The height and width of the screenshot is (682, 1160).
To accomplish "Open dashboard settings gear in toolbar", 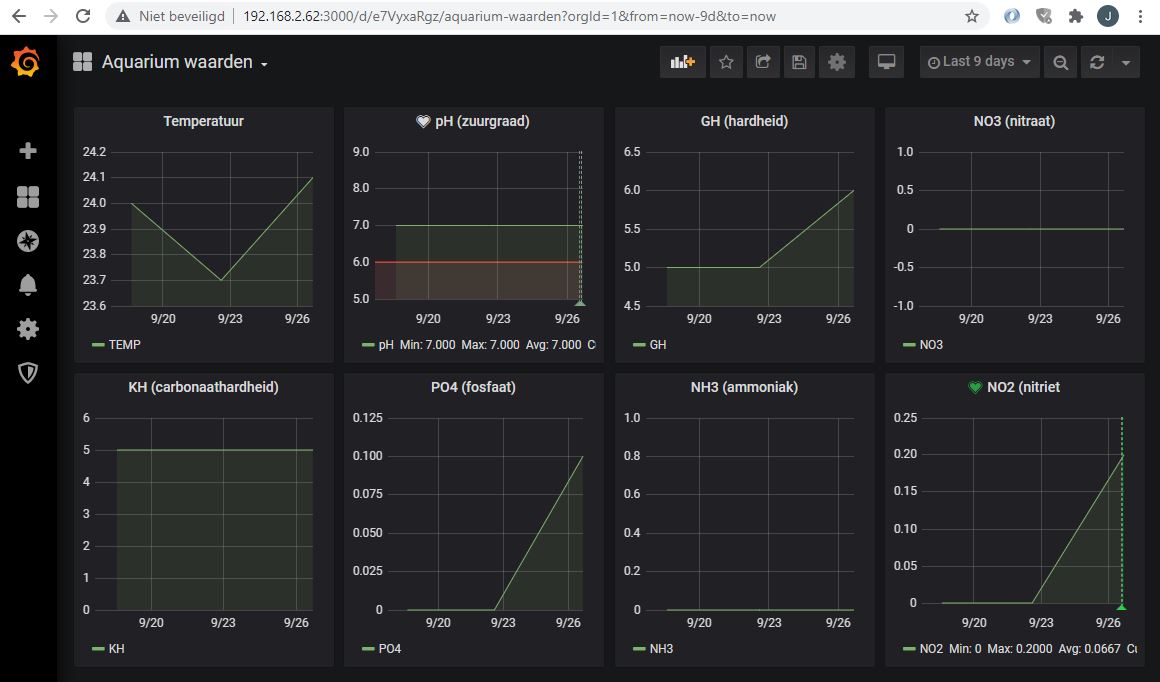I will pos(837,62).
